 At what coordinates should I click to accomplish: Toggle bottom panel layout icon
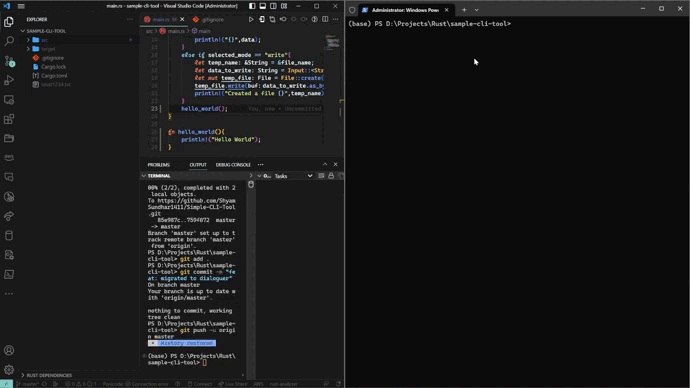263,6
